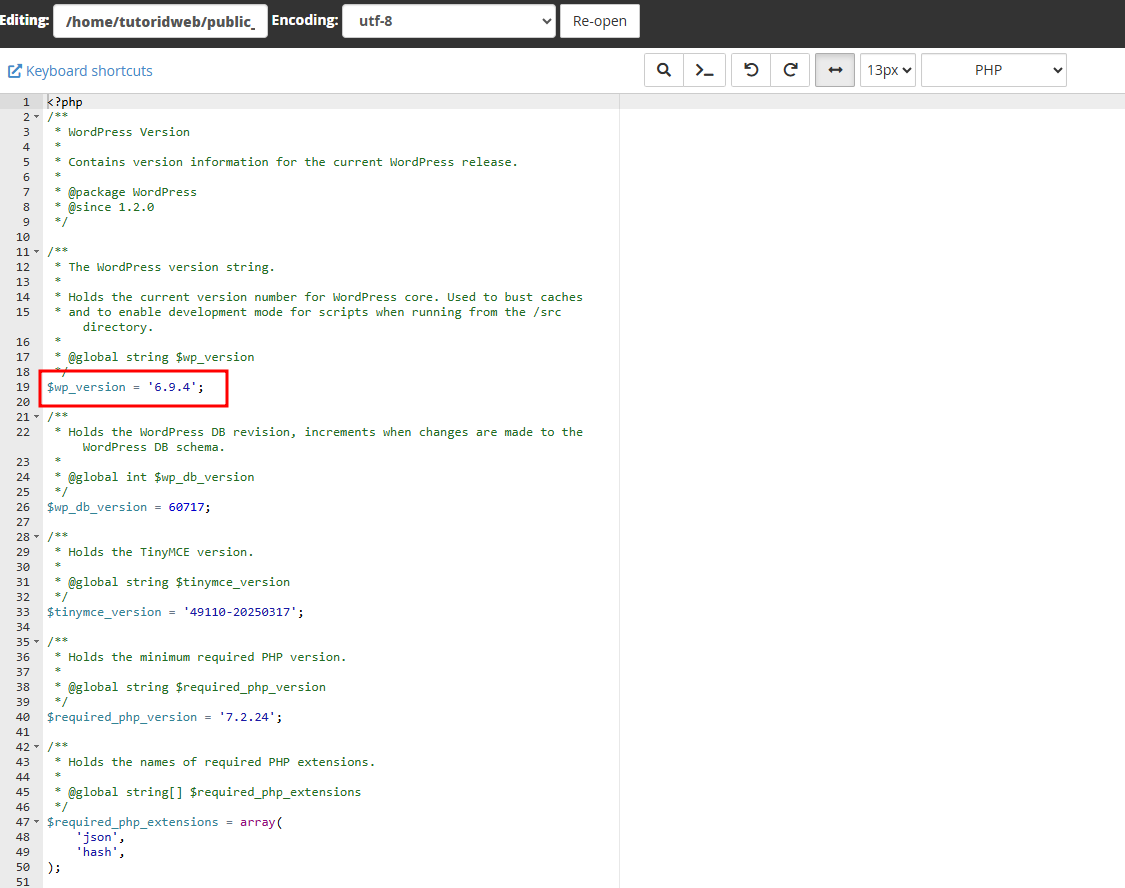Collapse the comment fold at line 28
1125x888 pixels.
click(x=37, y=537)
